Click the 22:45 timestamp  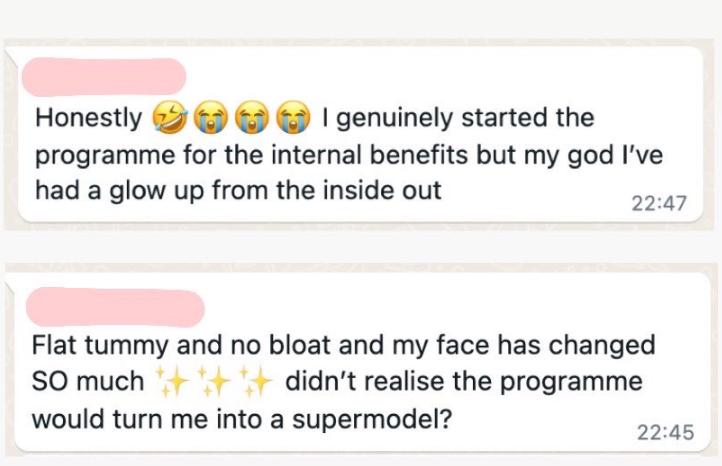[x=665, y=432]
